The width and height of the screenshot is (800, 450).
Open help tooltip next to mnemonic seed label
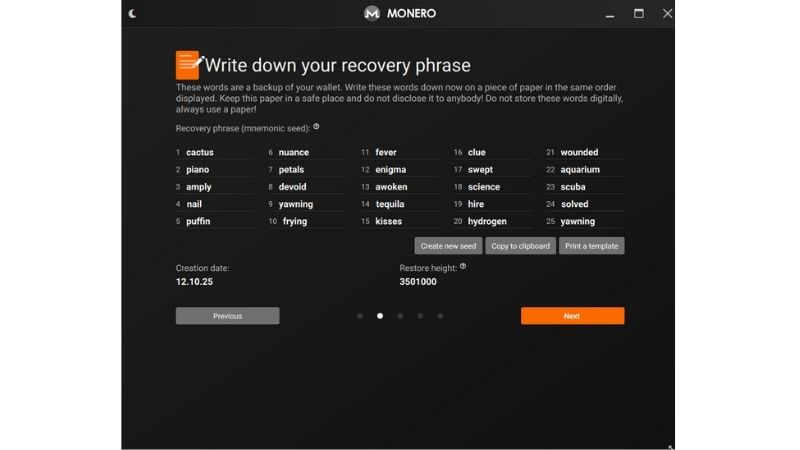[x=316, y=127]
